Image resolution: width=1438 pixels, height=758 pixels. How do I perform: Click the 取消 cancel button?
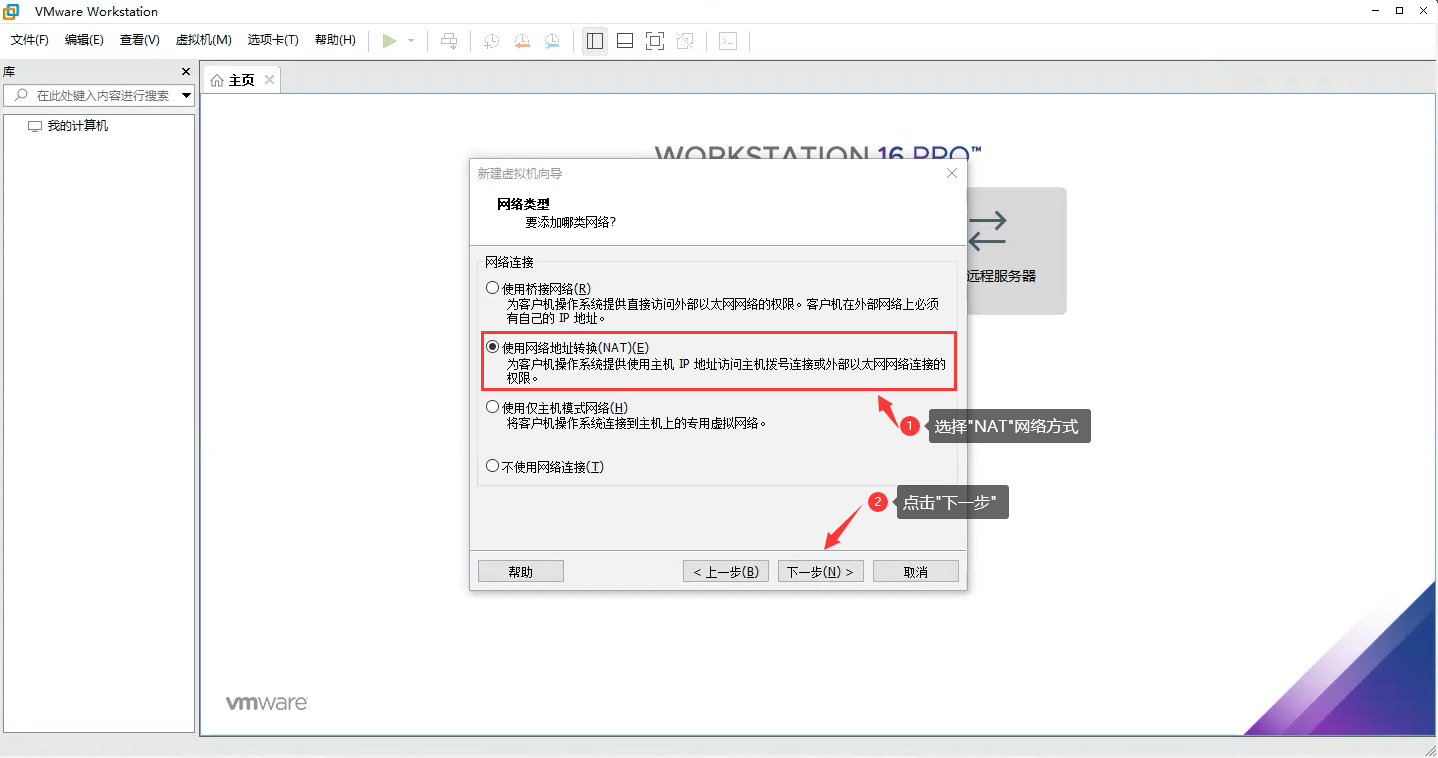[916, 571]
